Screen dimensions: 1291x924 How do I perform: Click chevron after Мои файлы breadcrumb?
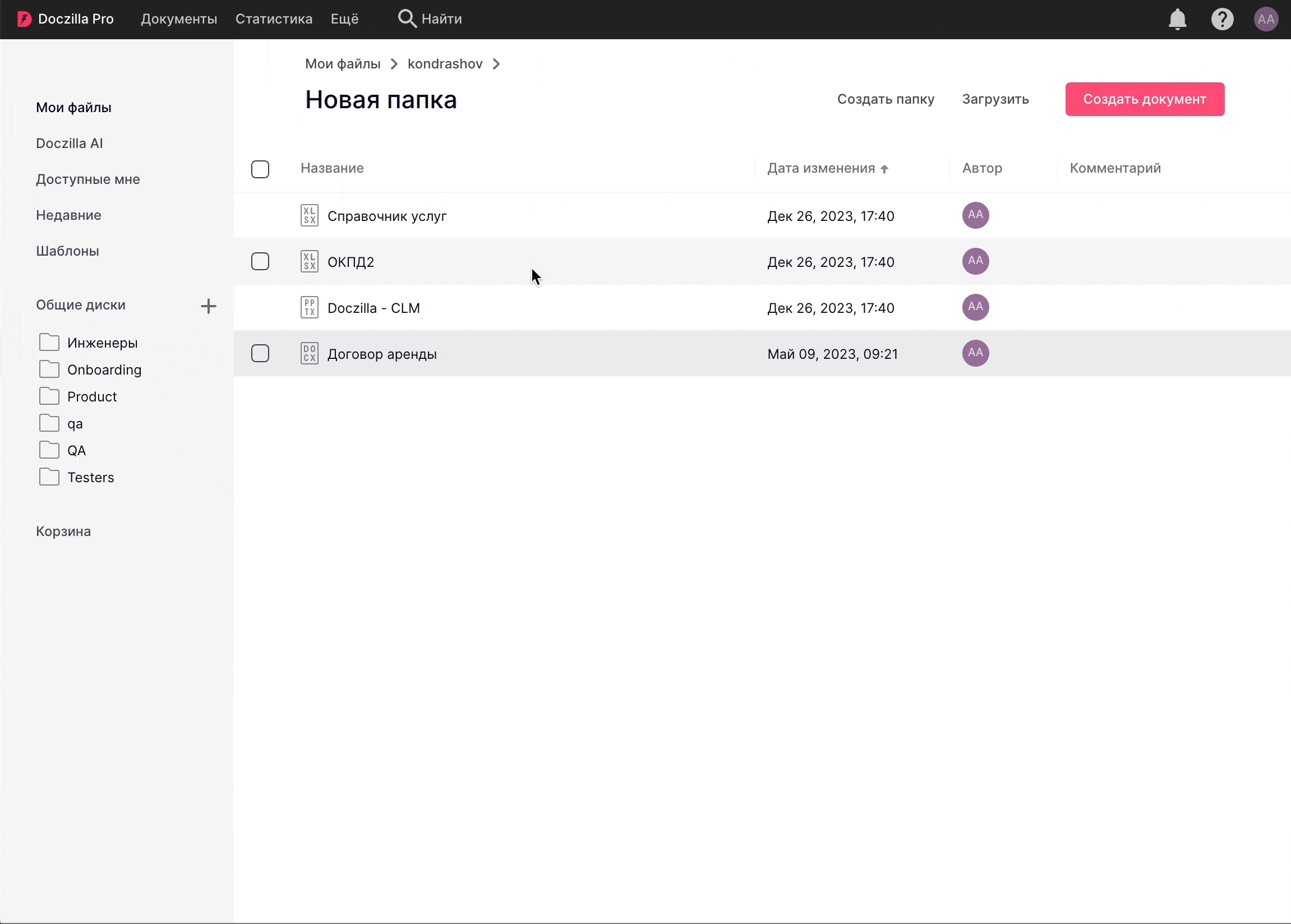tap(394, 64)
